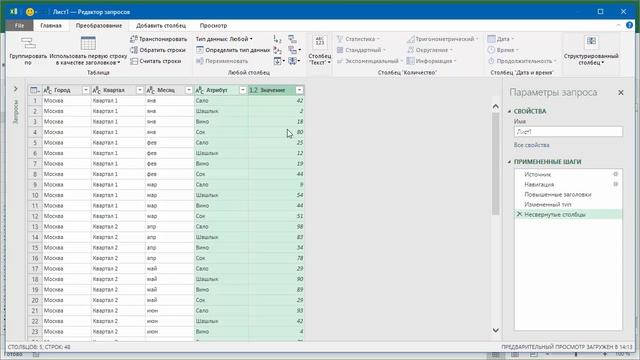Click the Месяц cell in row 17

(x=169, y=269)
